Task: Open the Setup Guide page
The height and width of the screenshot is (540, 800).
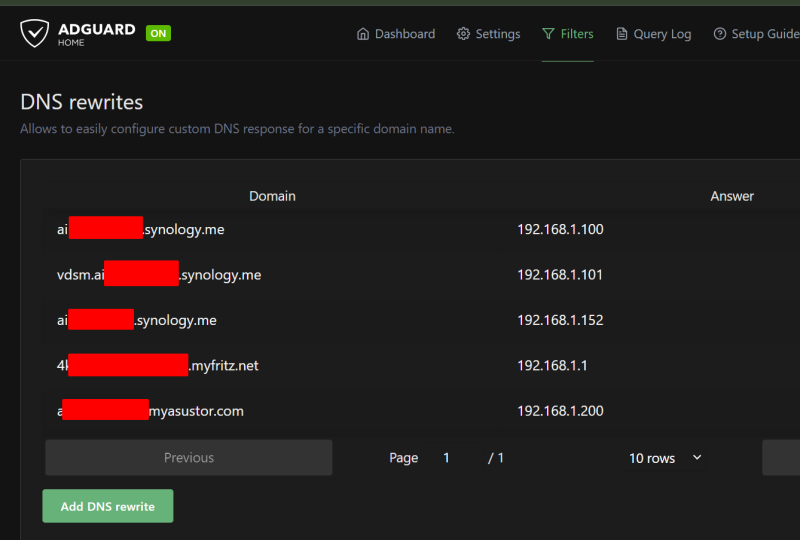Action: pos(757,34)
